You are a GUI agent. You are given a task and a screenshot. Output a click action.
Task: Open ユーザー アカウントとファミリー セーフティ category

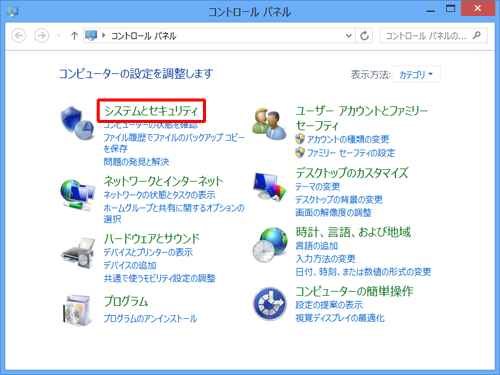click(362, 118)
